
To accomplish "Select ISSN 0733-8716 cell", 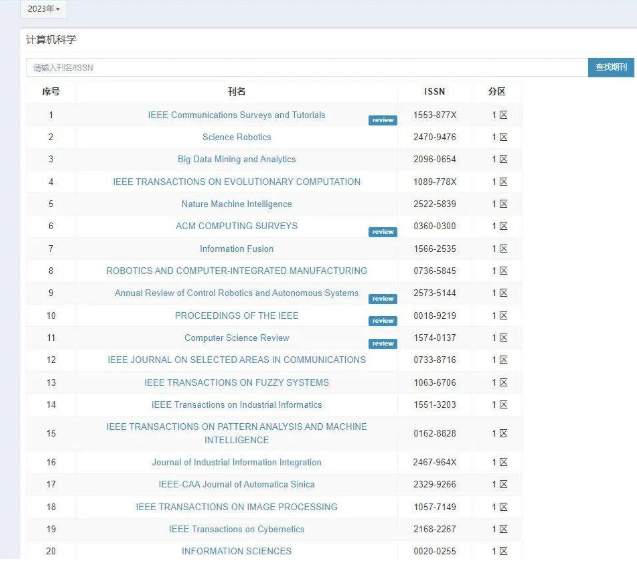I will point(435,360).
